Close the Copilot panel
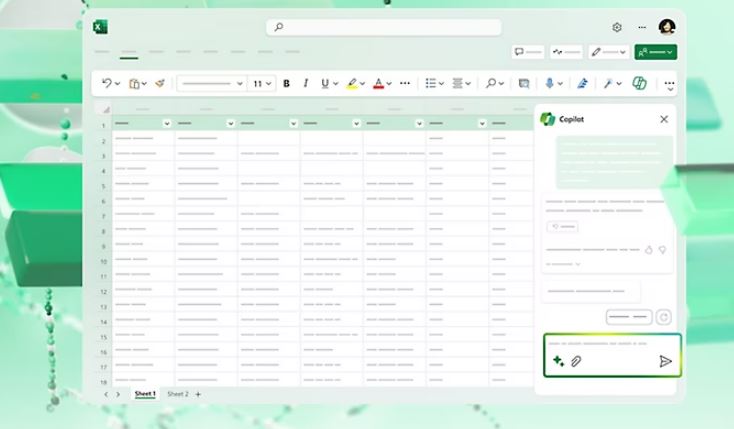 pos(664,119)
